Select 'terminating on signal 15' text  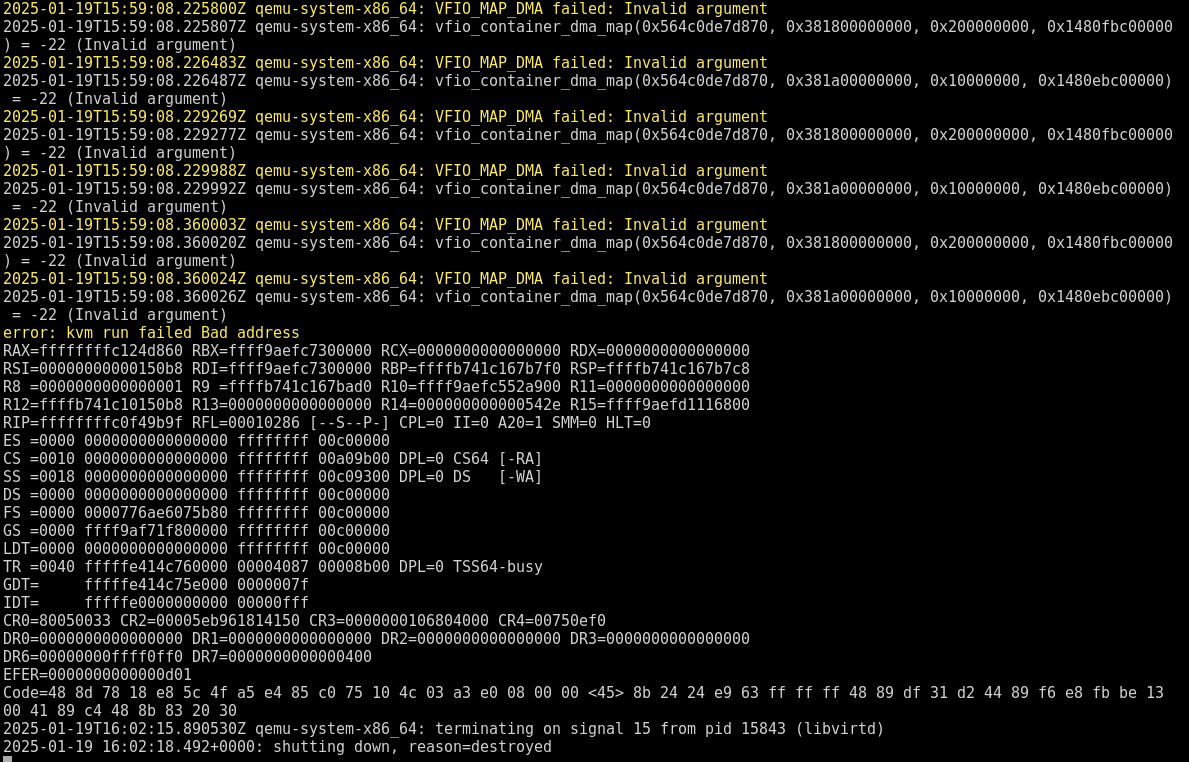(543, 729)
